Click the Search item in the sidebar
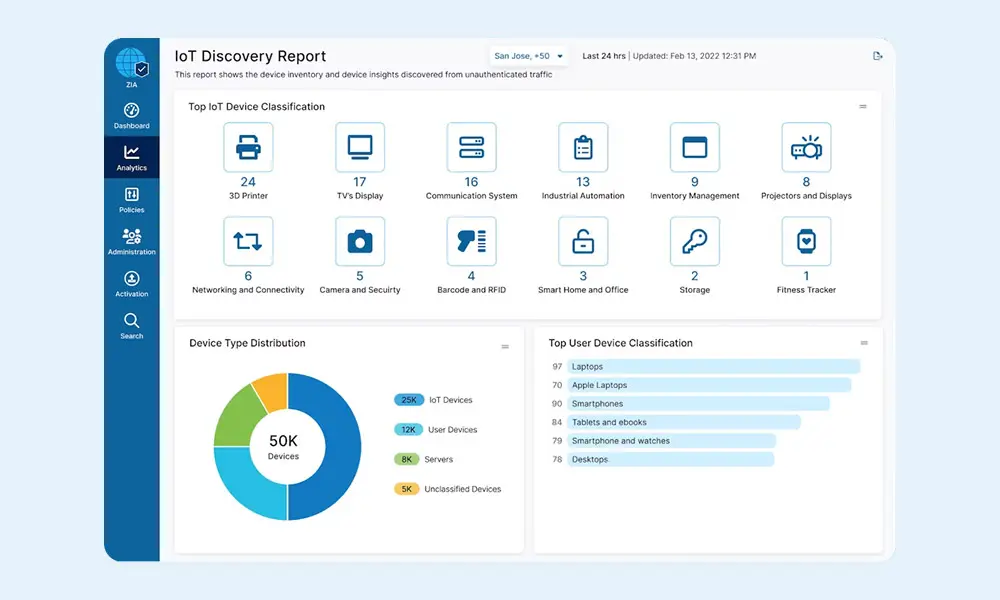Screen dimensions: 1000x600 click(x=131, y=326)
